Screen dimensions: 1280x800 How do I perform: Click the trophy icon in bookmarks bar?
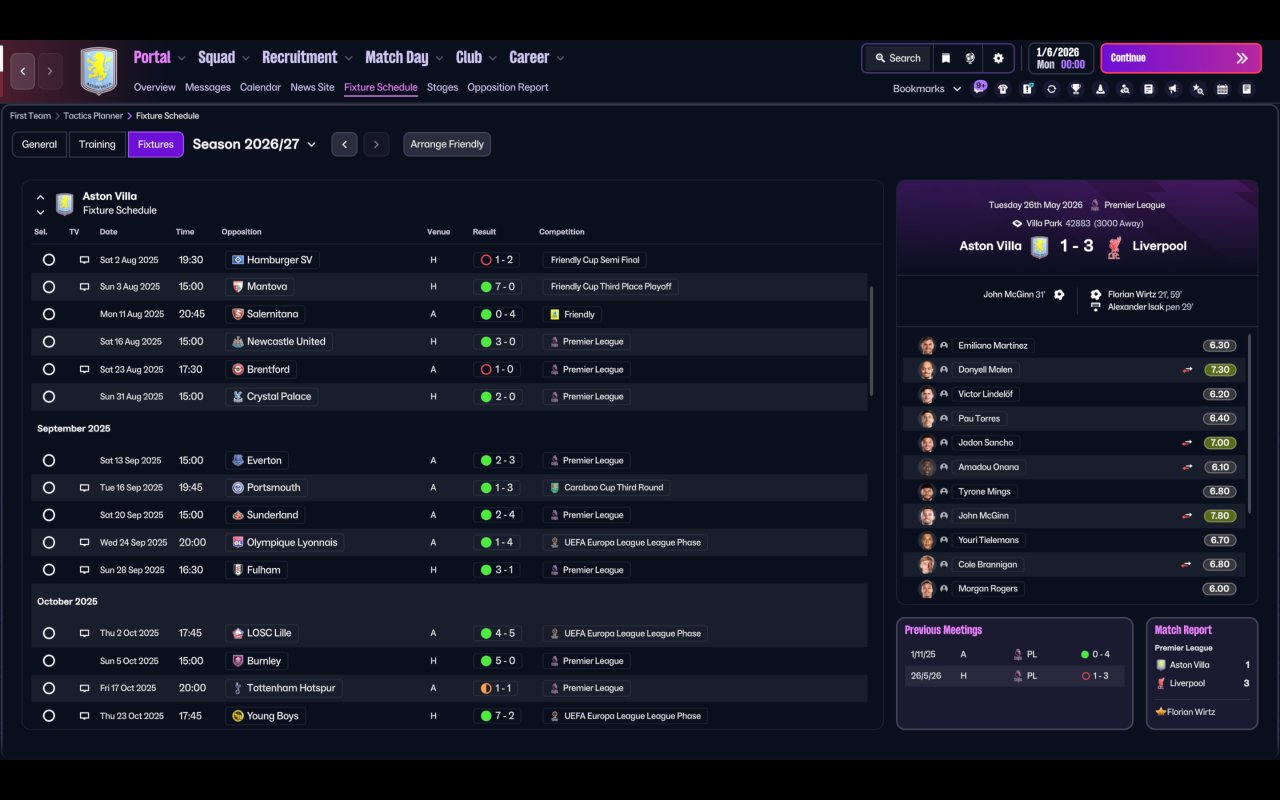pos(1076,89)
